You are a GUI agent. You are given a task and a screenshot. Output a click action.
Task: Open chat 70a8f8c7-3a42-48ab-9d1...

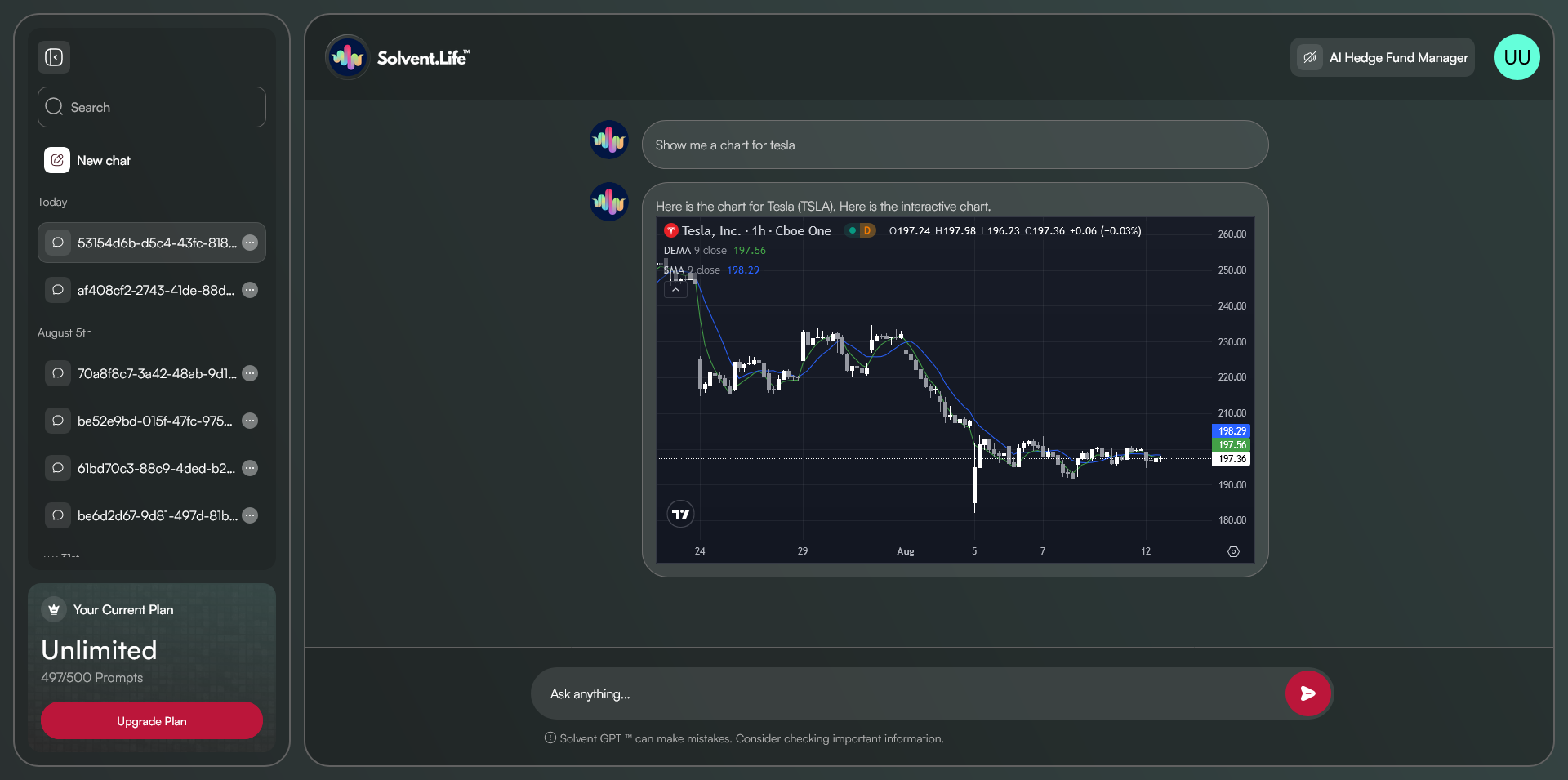point(152,373)
